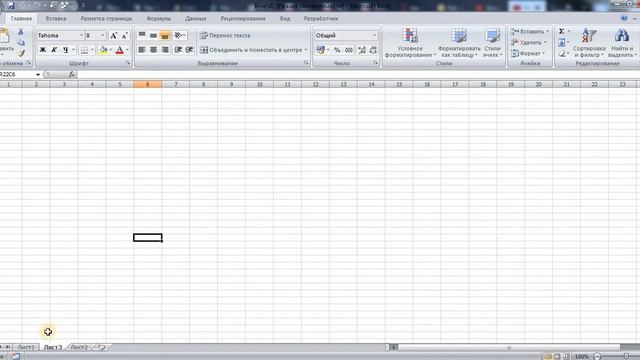Apply the accounting currency format icon
The height and width of the screenshot is (360, 640).
(320, 50)
